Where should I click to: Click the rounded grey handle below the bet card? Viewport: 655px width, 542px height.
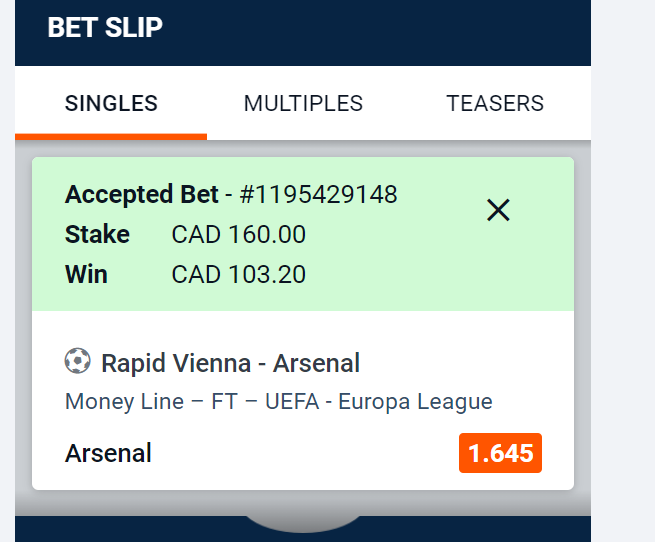click(x=303, y=521)
